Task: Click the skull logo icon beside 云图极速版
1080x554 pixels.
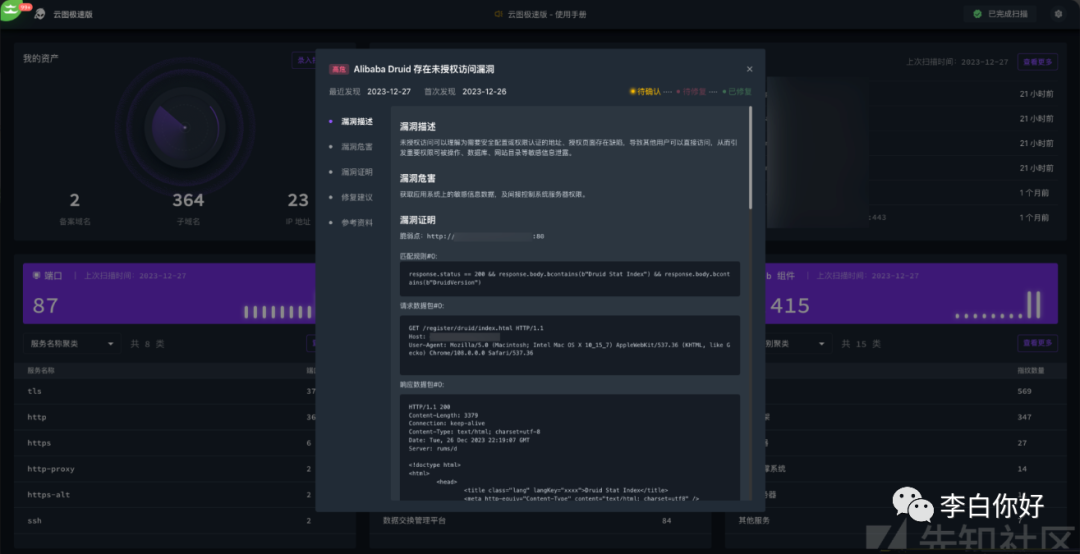Action: 39,14
